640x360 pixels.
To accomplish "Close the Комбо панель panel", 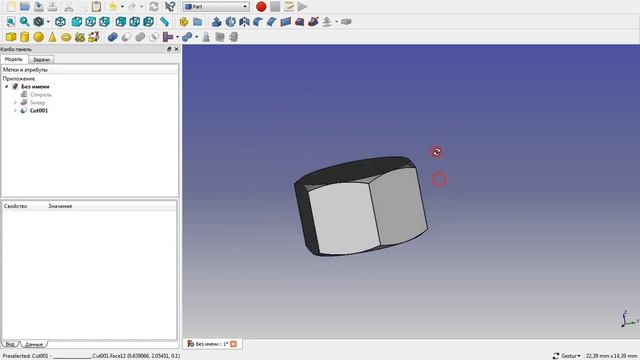I will 176,49.
